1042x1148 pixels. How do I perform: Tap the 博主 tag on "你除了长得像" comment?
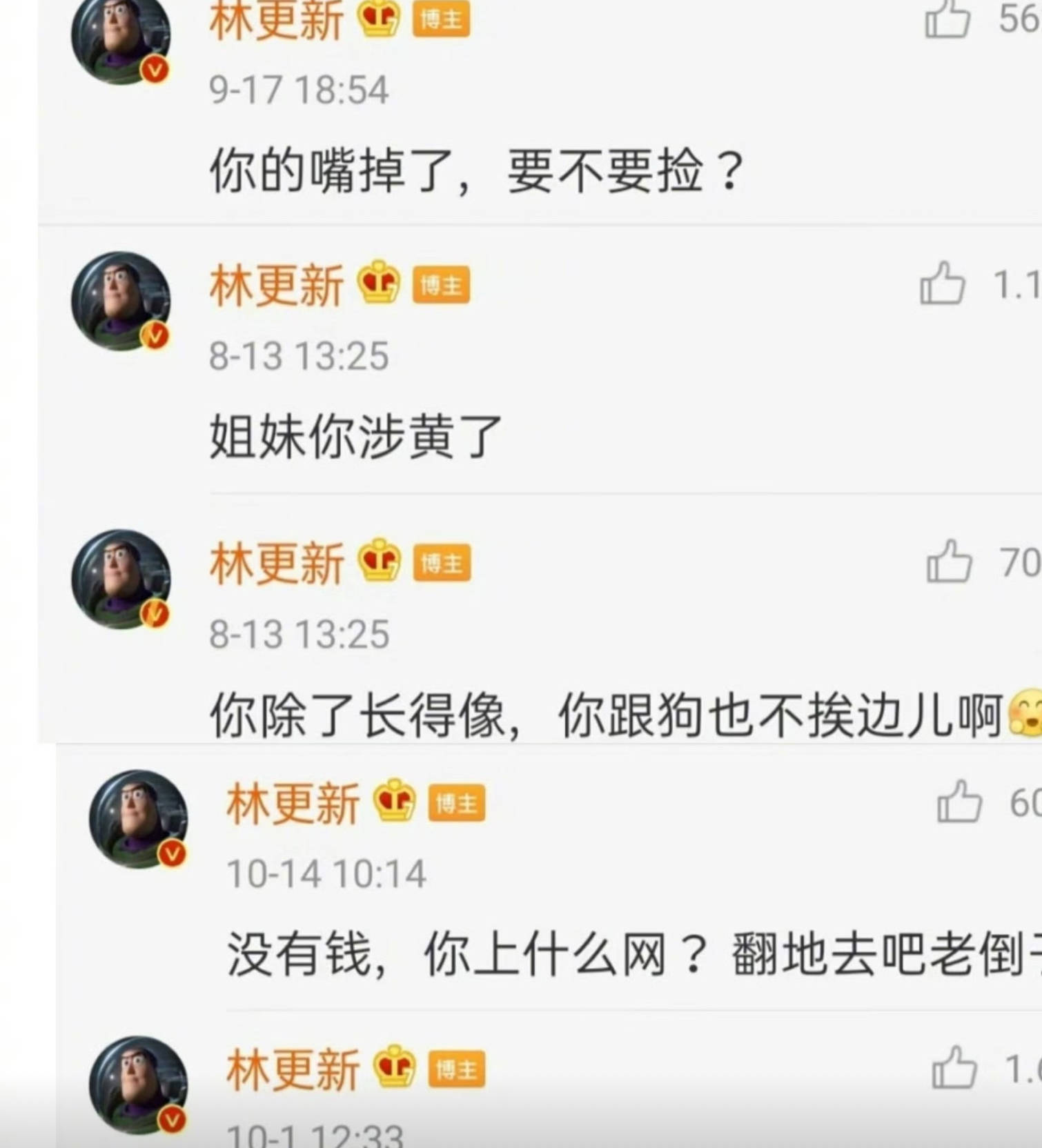[x=442, y=563]
